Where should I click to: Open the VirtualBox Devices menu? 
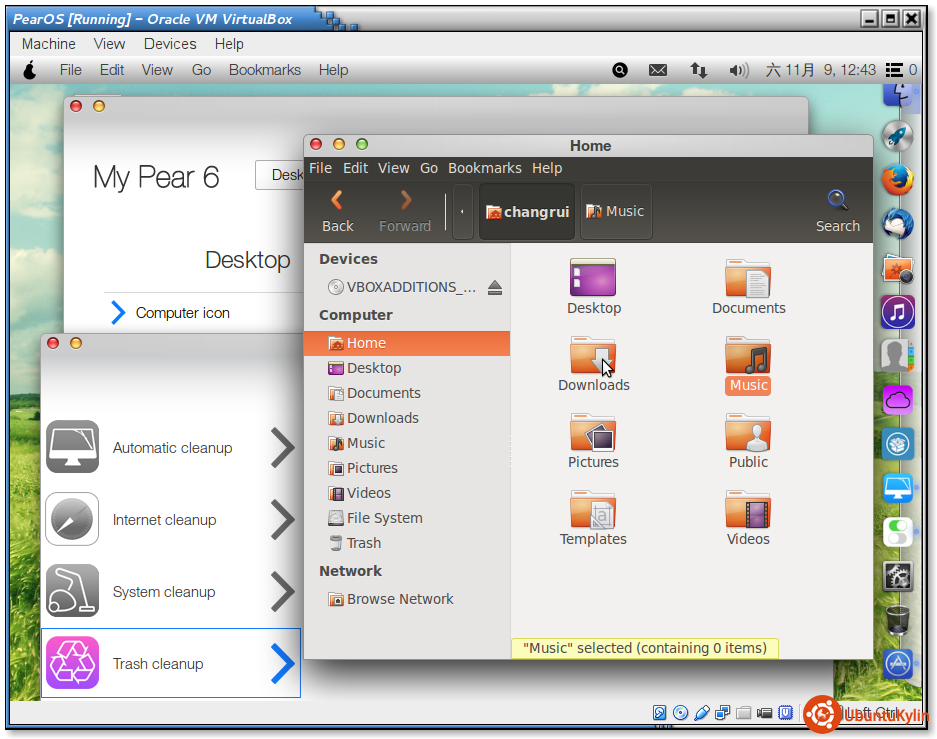pos(170,44)
